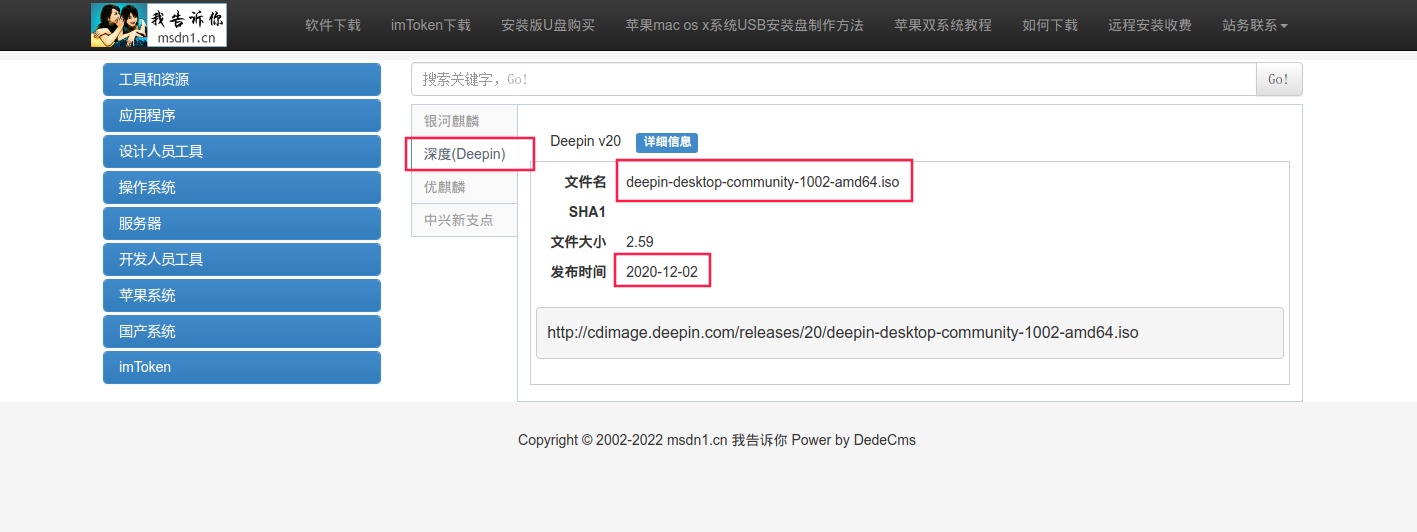Open the imToken sidebar category
1417x532 pixels.
(242, 368)
